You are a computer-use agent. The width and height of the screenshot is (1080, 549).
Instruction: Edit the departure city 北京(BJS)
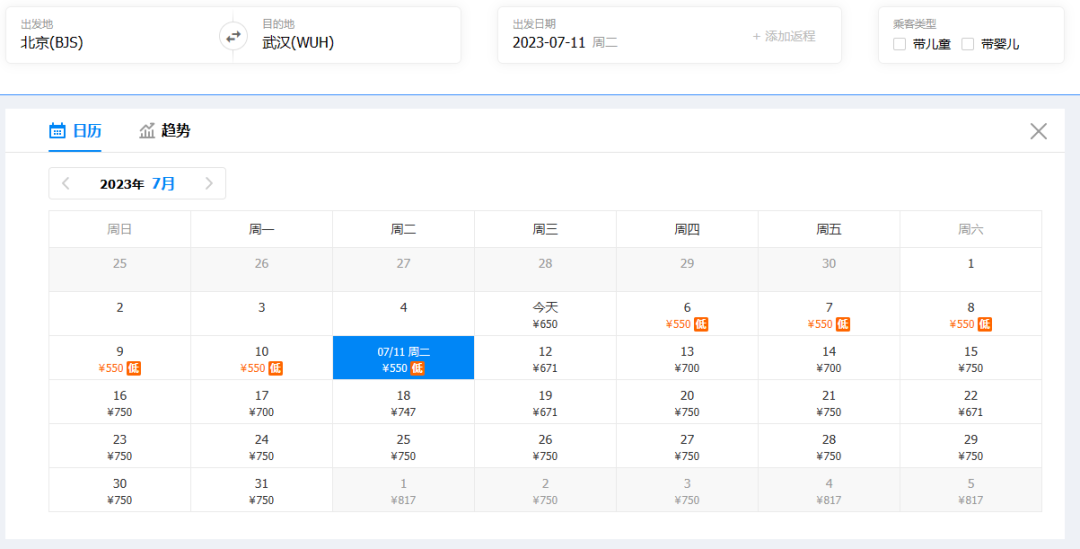pos(52,43)
